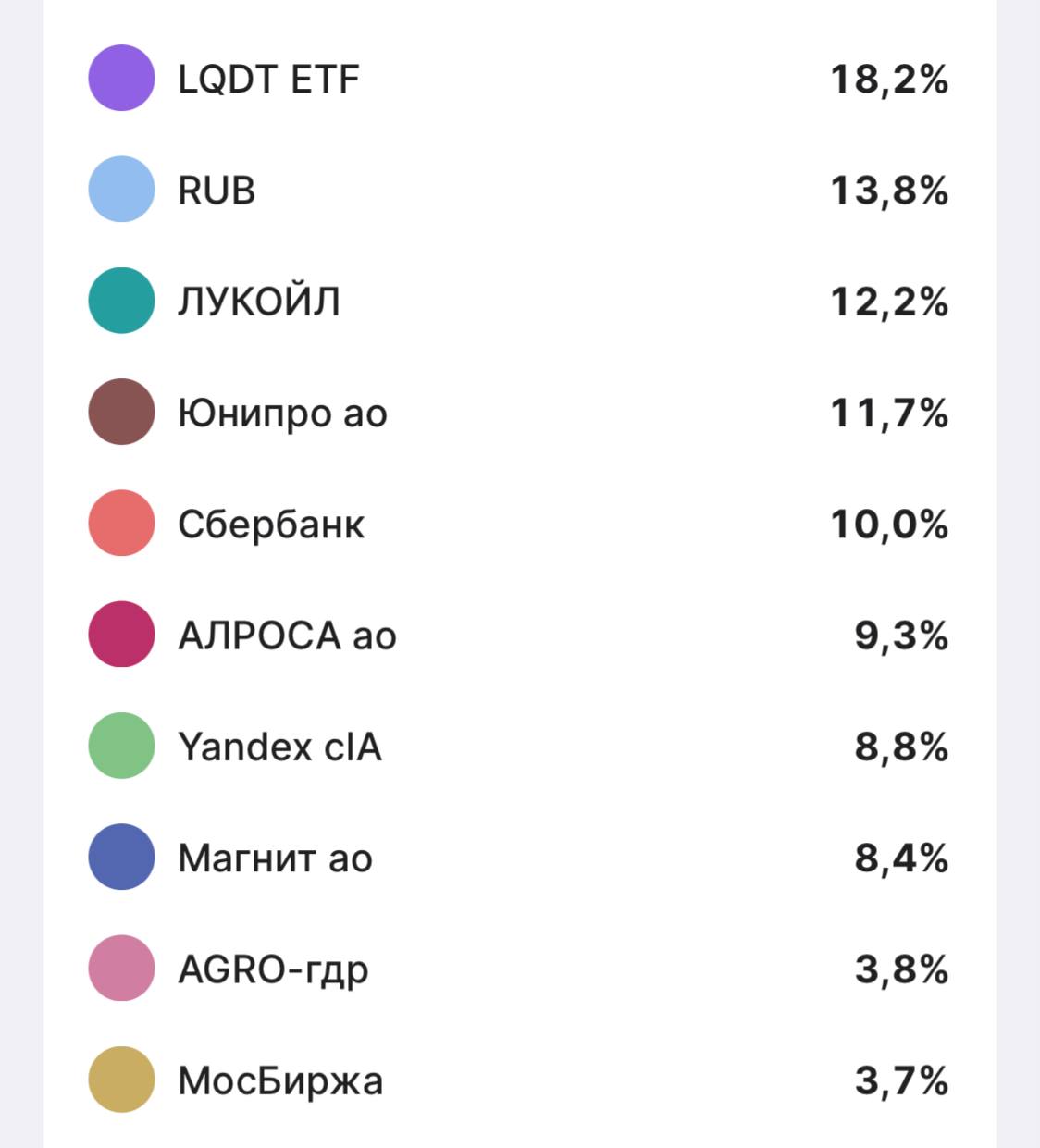Open the LQDT ETF holding name
1040x1148 pixels.
pos(268,80)
